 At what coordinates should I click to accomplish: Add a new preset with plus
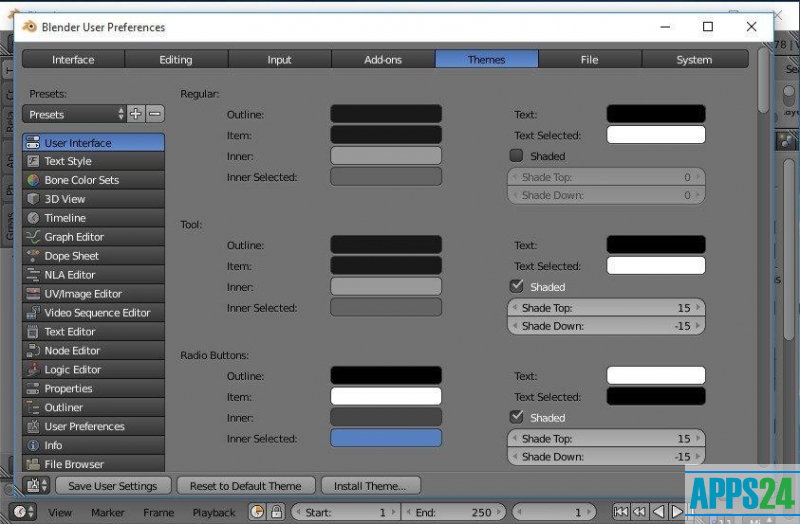[x=136, y=114]
